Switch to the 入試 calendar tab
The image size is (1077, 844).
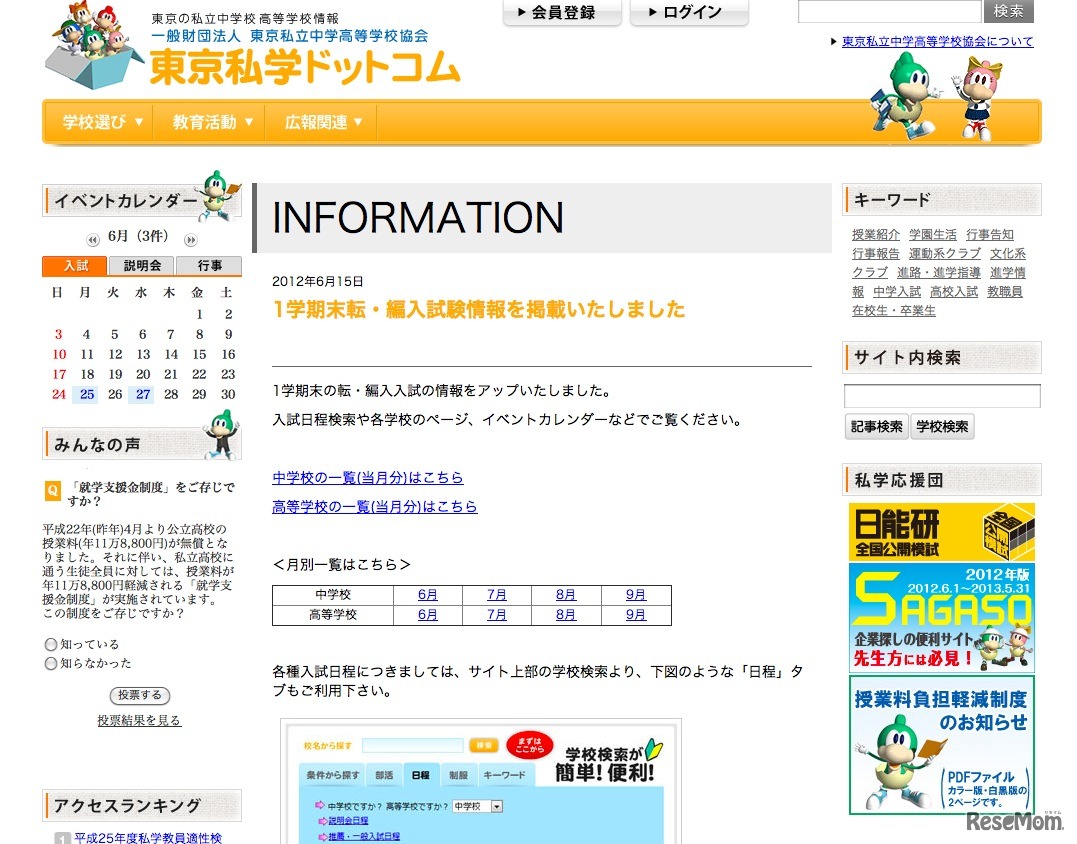75,266
